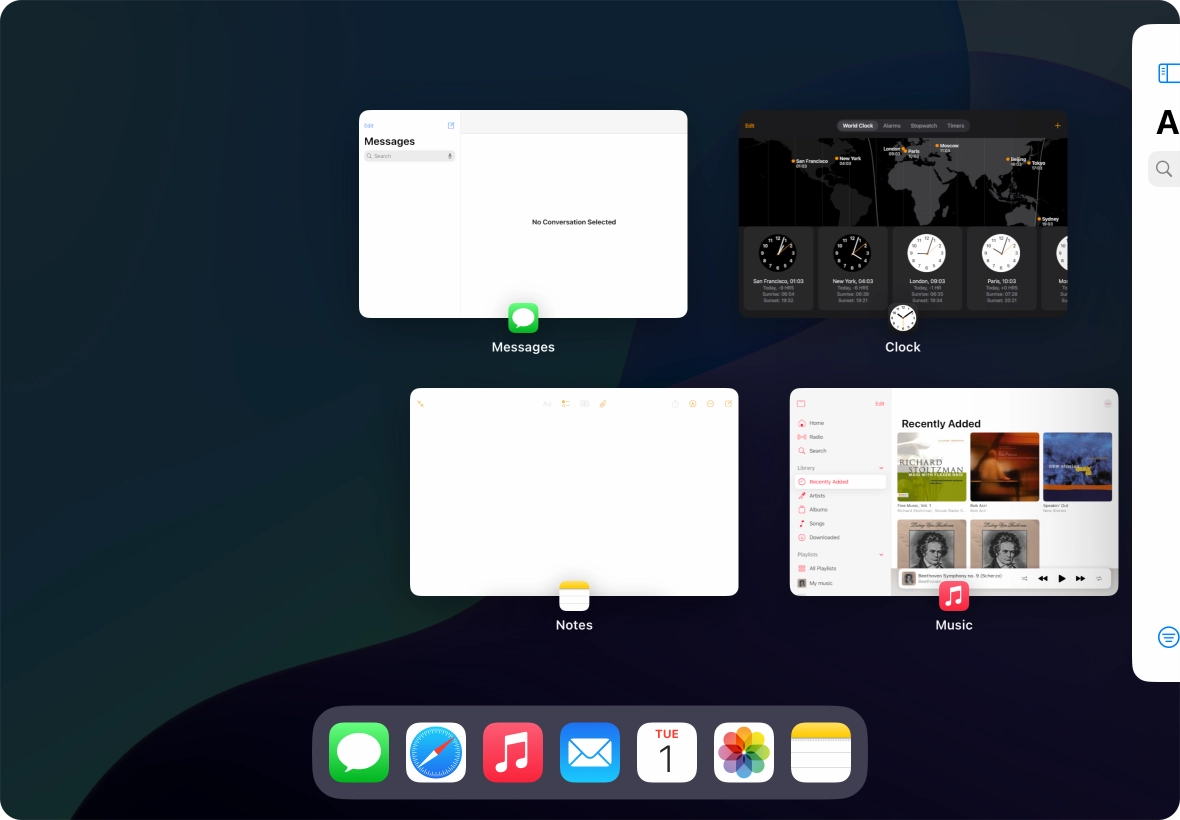The image size is (1180, 820).
Task: Click the checklist icon in Notes toolbar
Action: point(566,404)
